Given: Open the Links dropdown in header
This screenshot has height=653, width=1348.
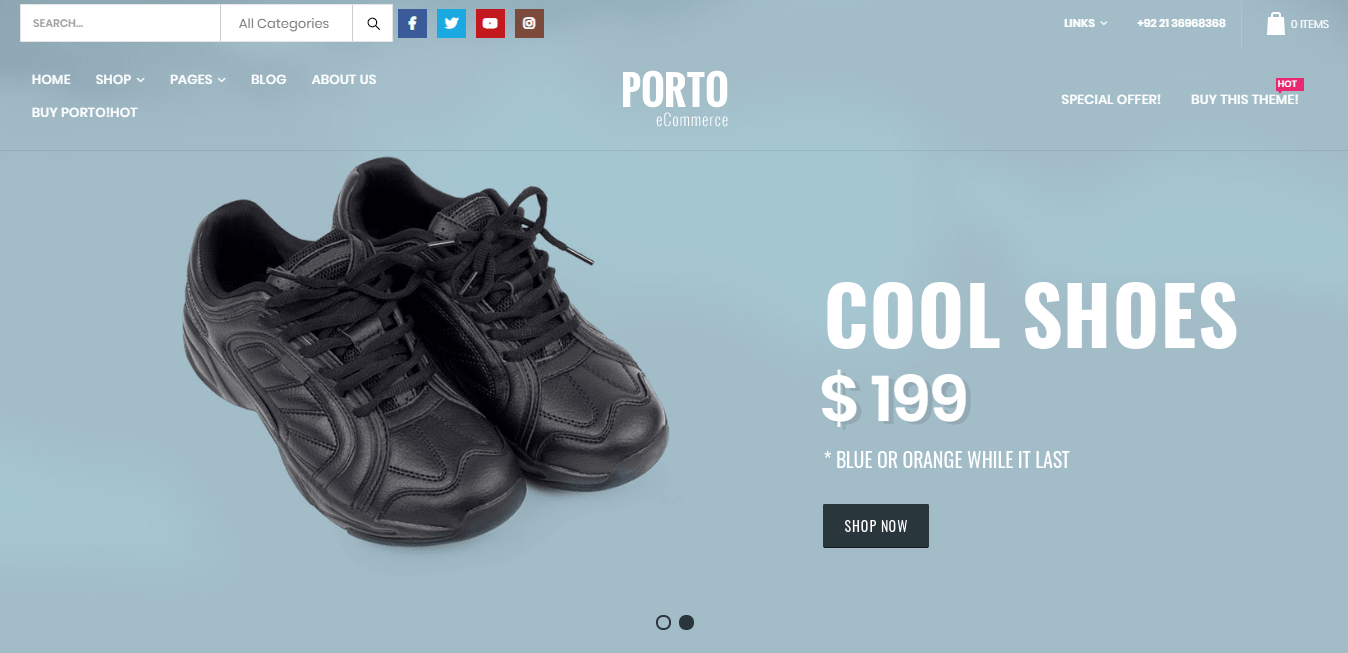Looking at the screenshot, I should 1085,23.
